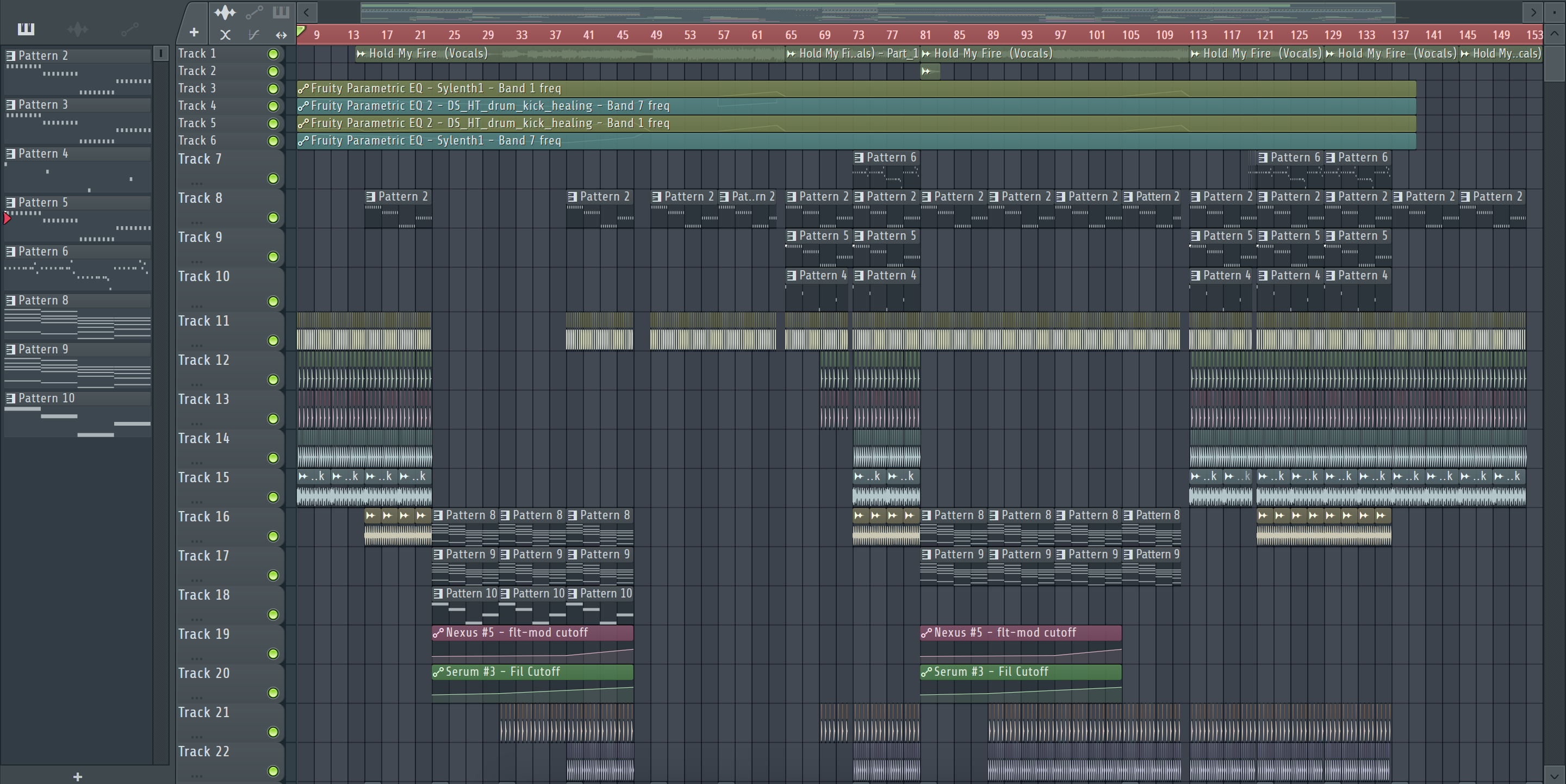Select the automation clip focus icon
The image size is (1566, 784).
(254, 12)
